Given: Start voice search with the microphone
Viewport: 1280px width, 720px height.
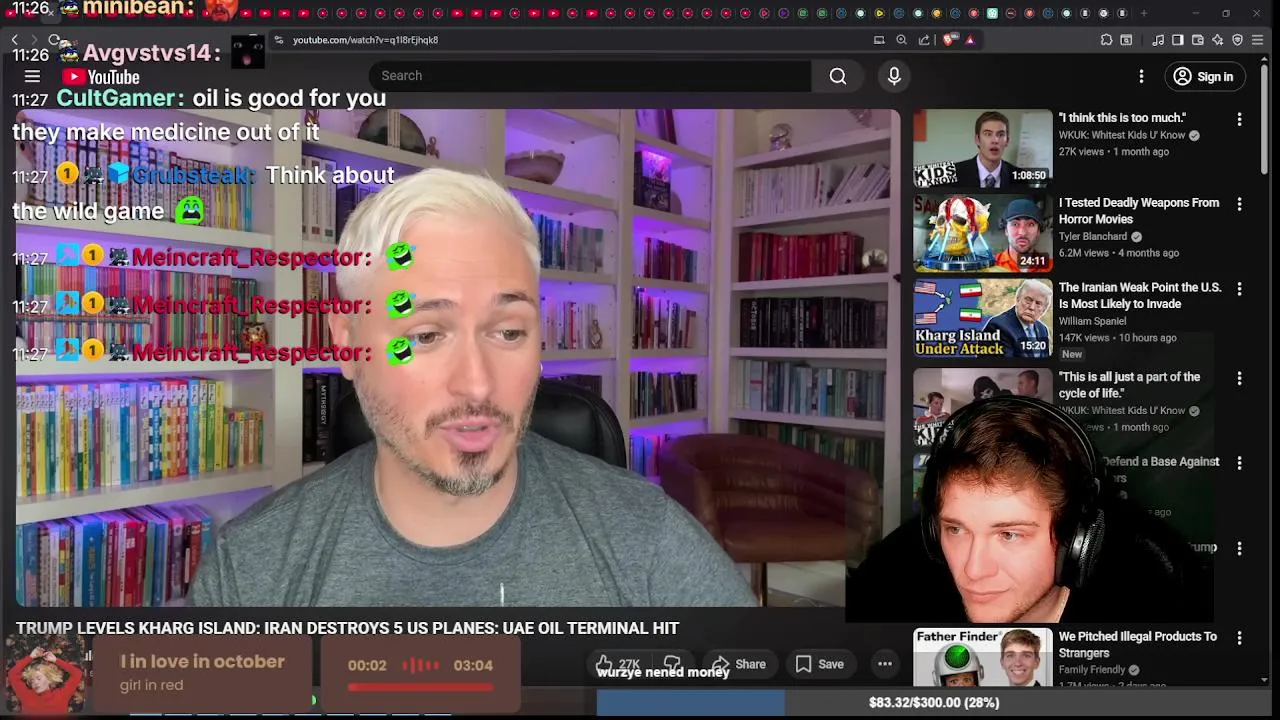Looking at the screenshot, I should (x=894, y=76).
